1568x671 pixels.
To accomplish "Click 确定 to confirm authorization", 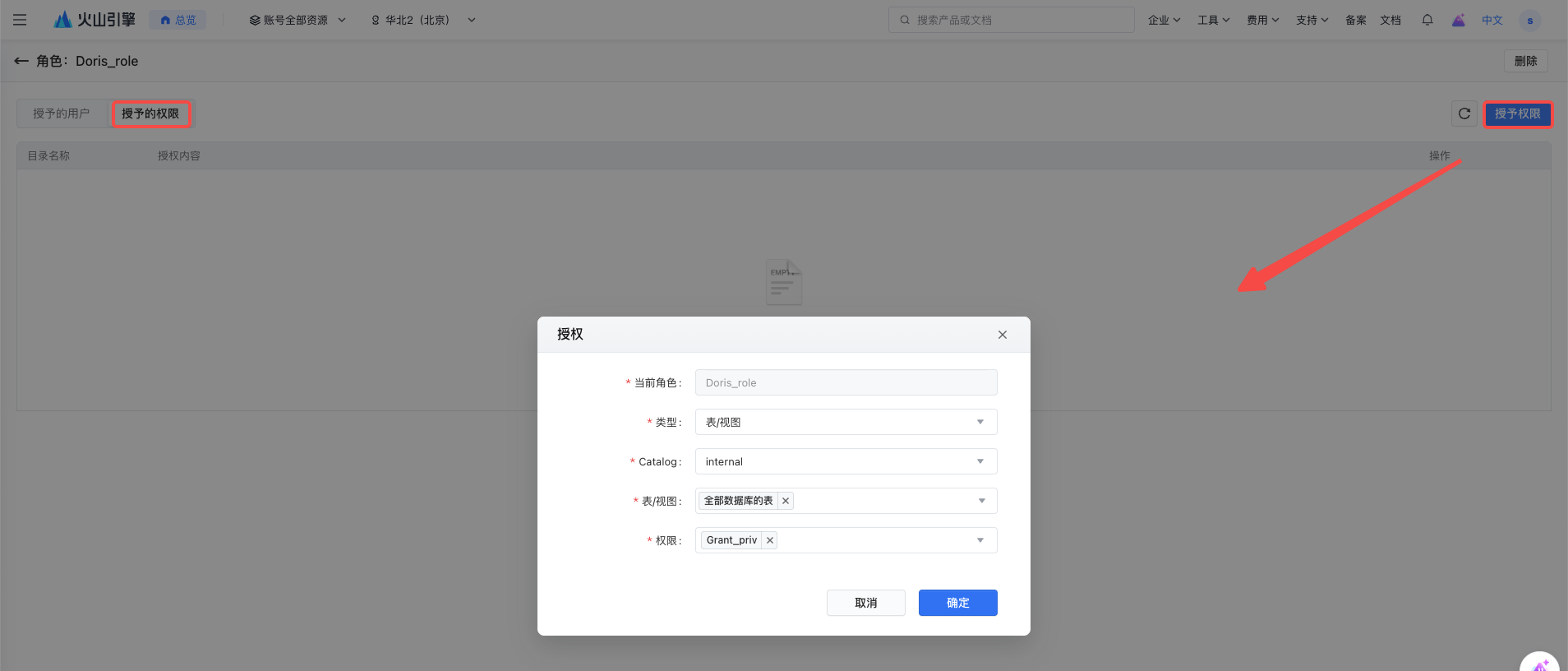I will pos(958,603).
